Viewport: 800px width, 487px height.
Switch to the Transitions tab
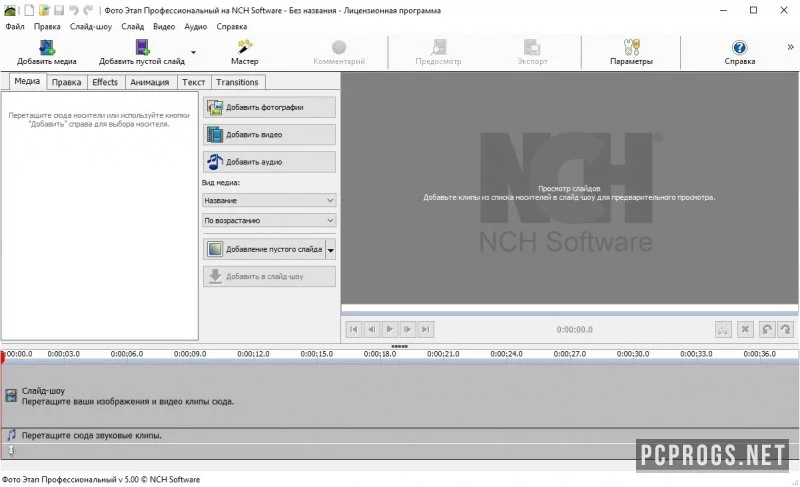point(237,82)
